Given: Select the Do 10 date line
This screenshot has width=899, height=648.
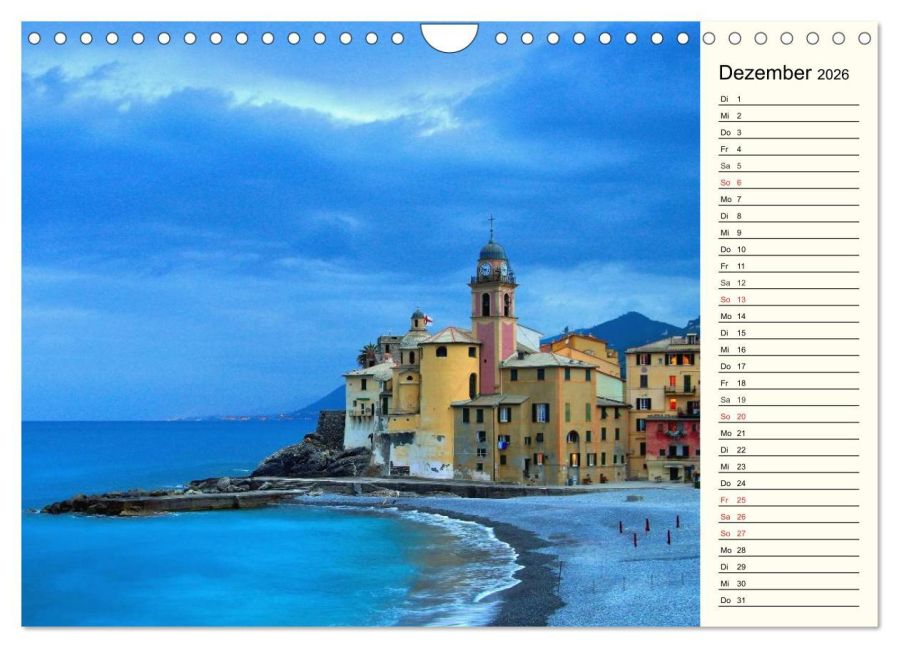Looking at the screenshot, I should click(788, 249).
